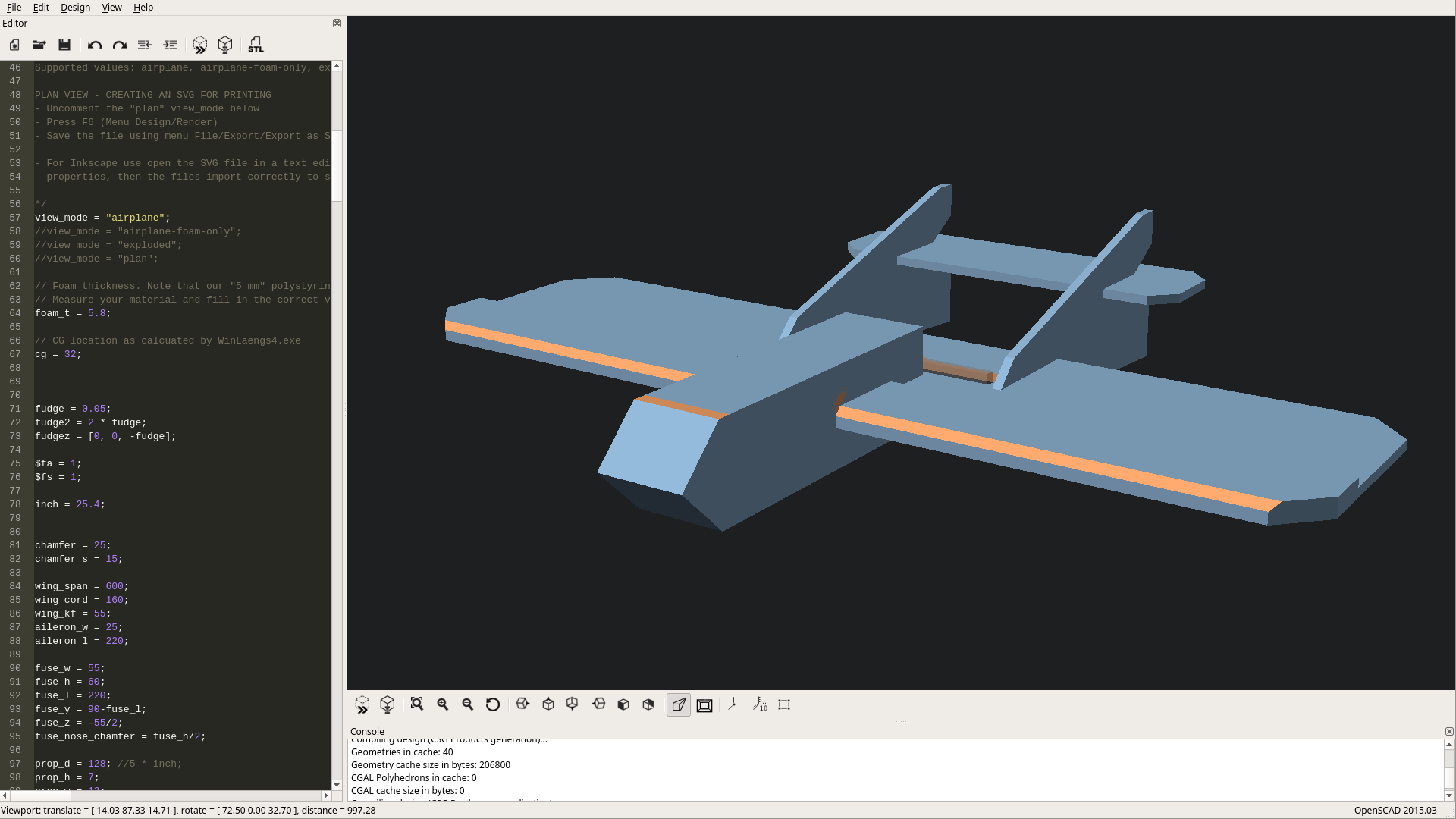Click Preview in the viewport toolbar

(x=362, y=704)
